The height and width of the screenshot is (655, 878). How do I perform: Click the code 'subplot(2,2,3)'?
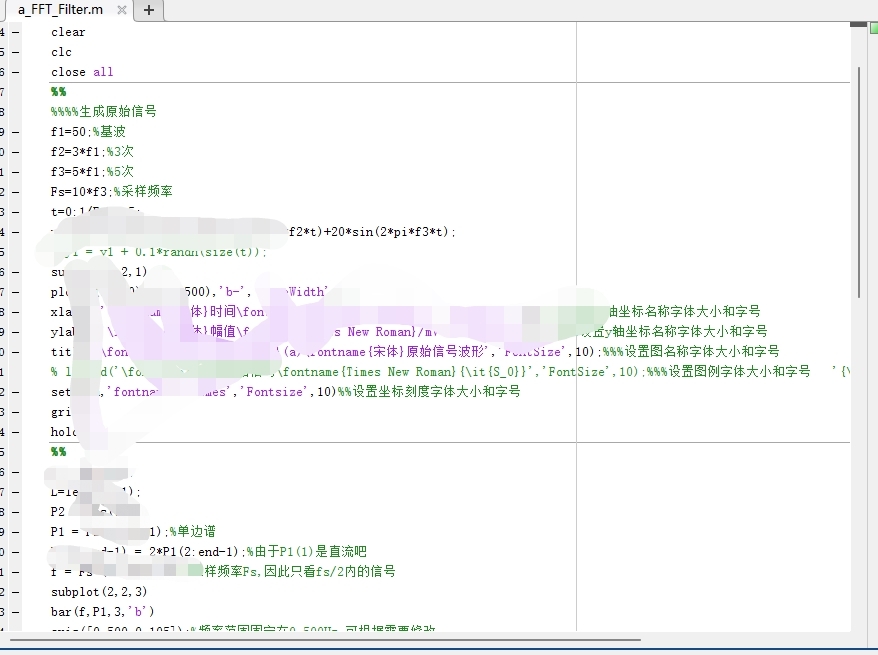coord(99,592)
